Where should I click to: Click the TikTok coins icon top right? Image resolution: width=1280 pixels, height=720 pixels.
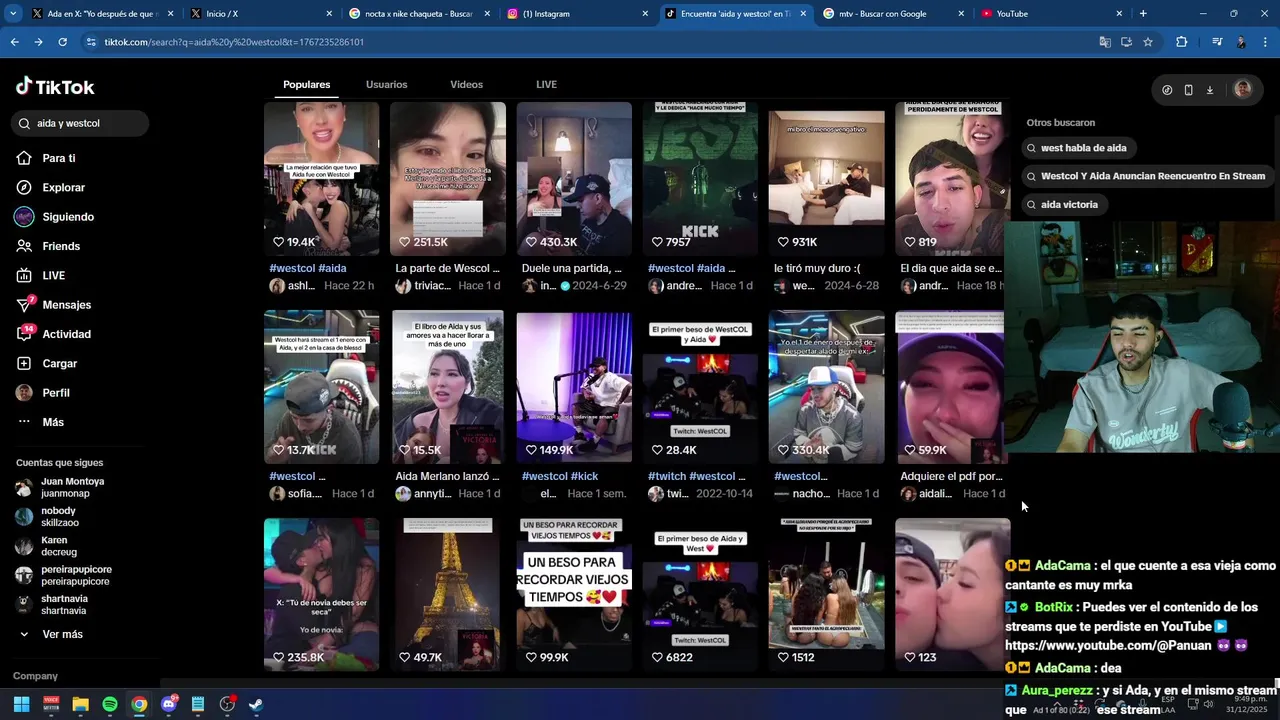tap(1167, 90)
